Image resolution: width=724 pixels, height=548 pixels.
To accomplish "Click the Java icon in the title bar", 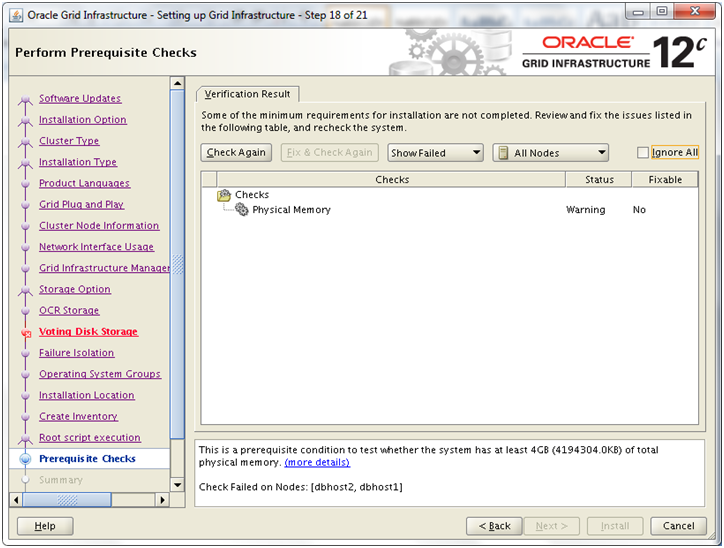I will click(16, 15).
